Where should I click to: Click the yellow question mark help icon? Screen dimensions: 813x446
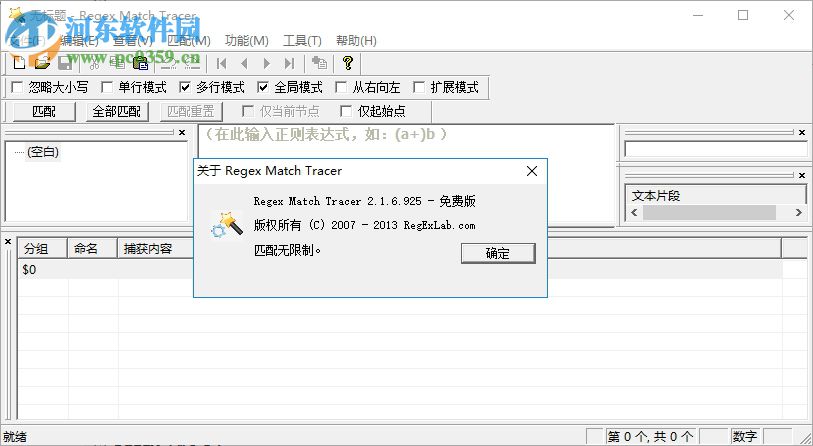[348, 63]
